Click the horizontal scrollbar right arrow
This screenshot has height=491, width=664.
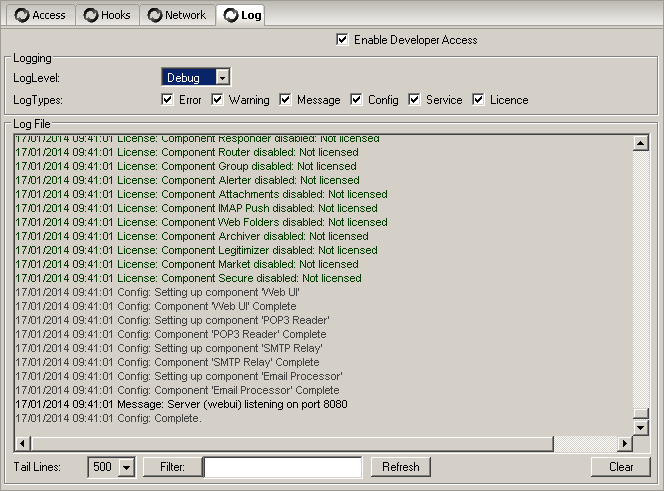coord(625,443)
